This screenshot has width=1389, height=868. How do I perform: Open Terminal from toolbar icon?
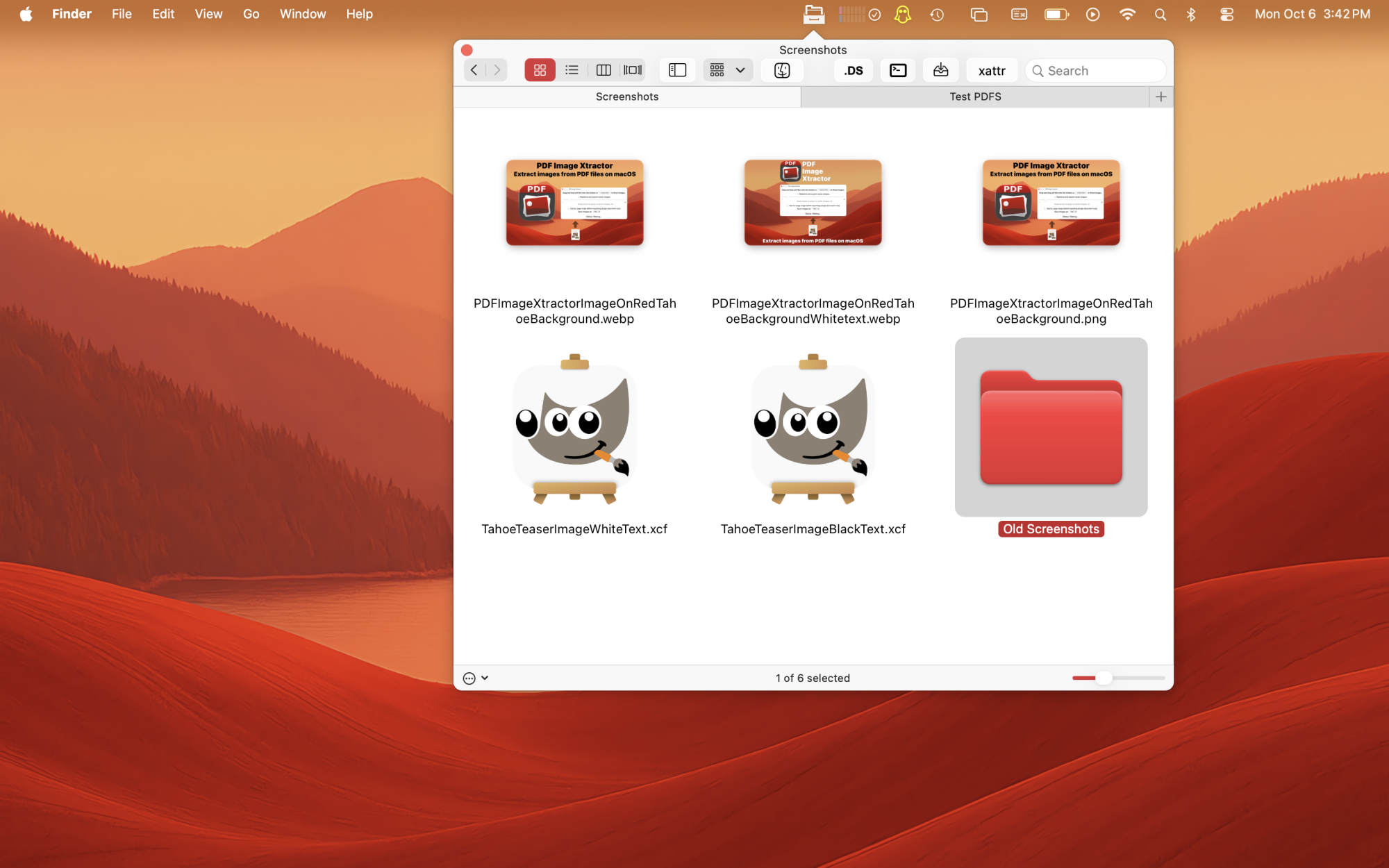click(x=898, y=70)
